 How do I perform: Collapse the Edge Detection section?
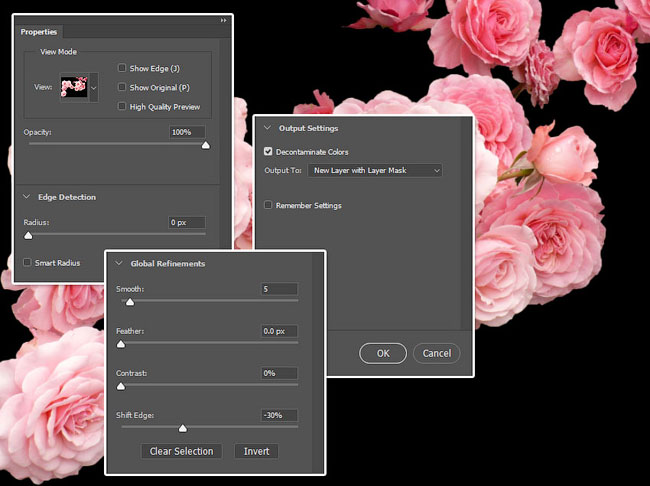27,197
